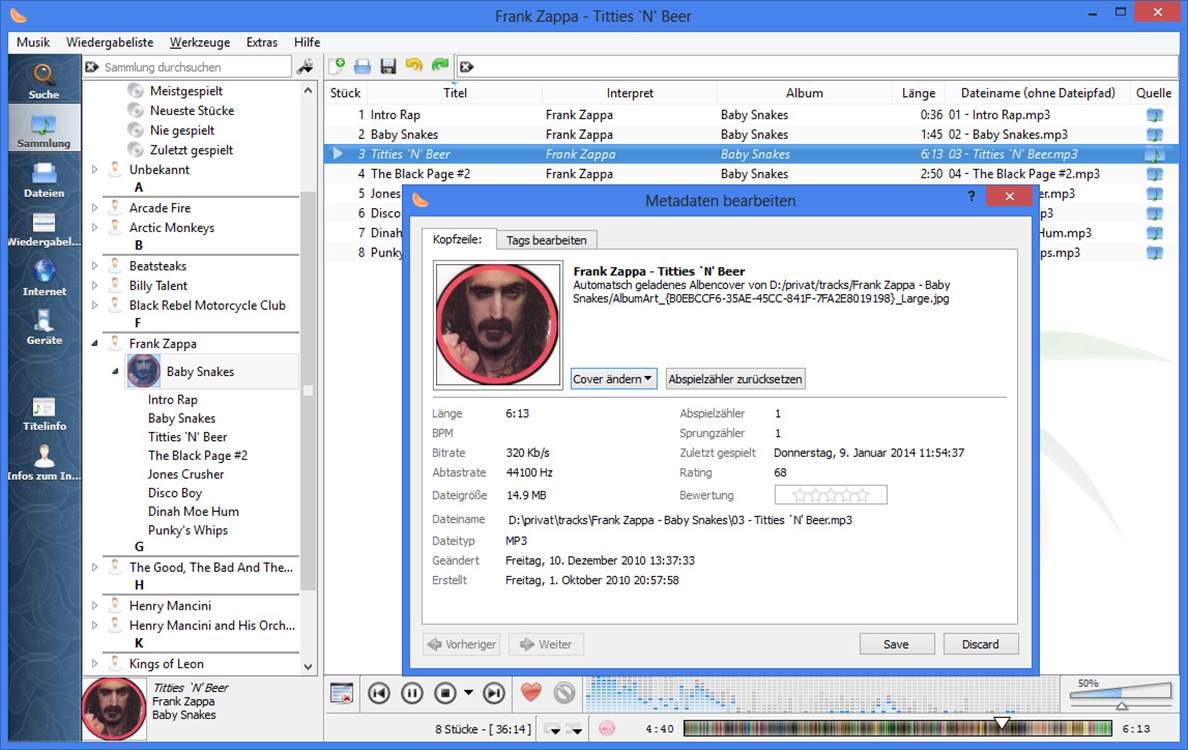The width and height of the screenshot is (1188, 750).
Task: Clear the playlist filter field icon
Action: tap(467, 67)
